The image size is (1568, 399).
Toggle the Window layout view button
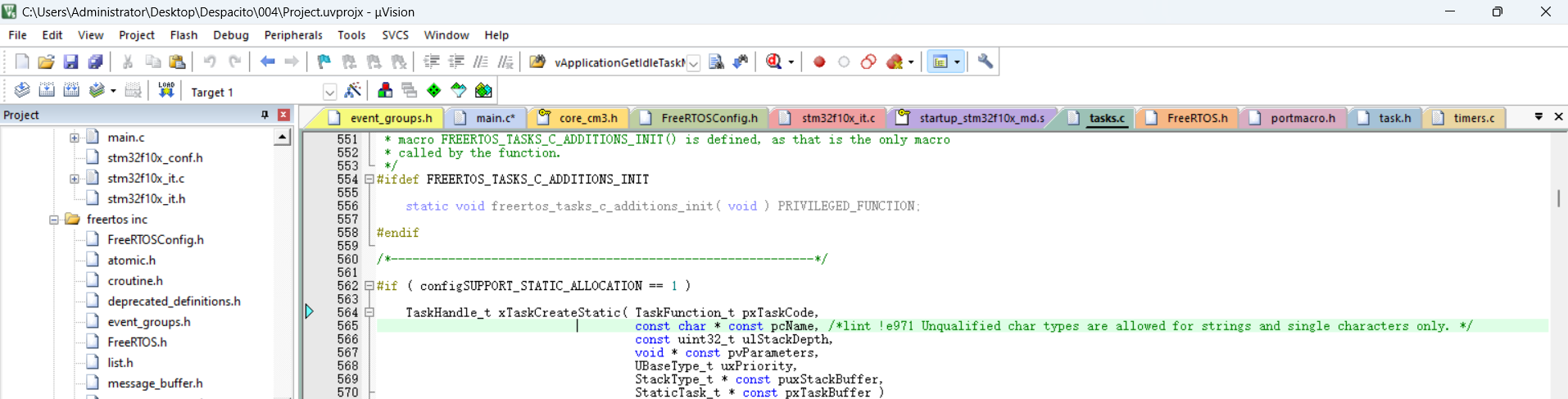(x=940, y=61)
